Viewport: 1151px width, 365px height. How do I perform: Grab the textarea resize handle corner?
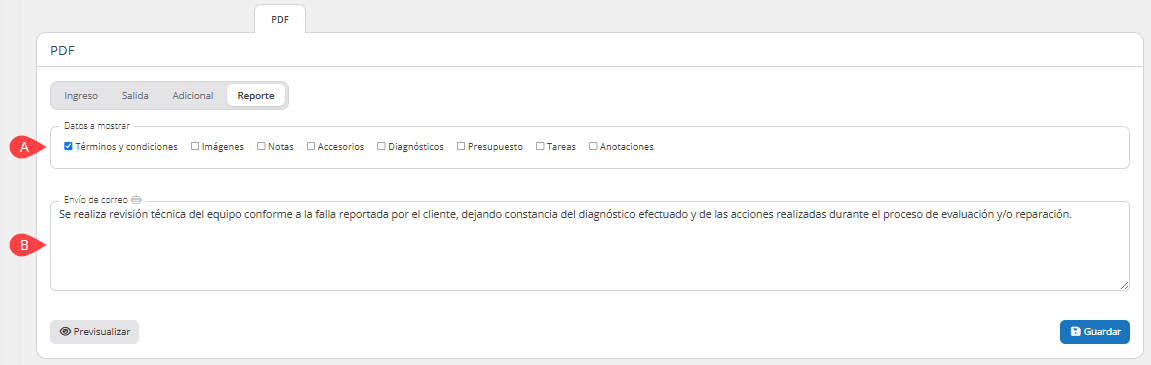coord(1125,286)
